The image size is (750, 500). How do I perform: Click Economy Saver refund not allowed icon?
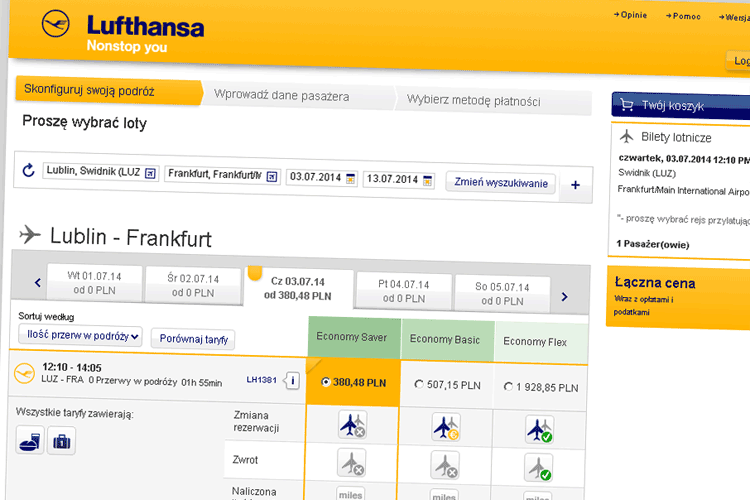(x=352, y=463)
